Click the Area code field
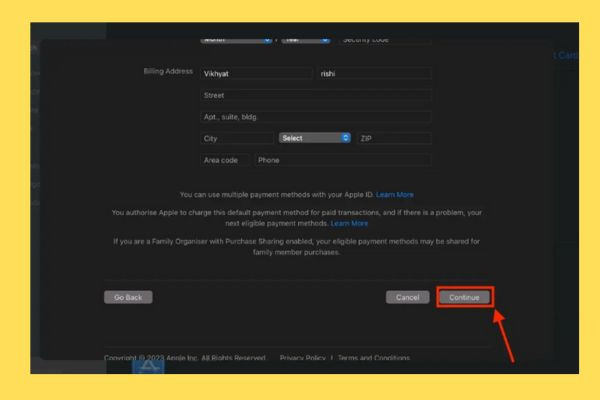Viewport: 600px width, 400px height. coord(225,160)
